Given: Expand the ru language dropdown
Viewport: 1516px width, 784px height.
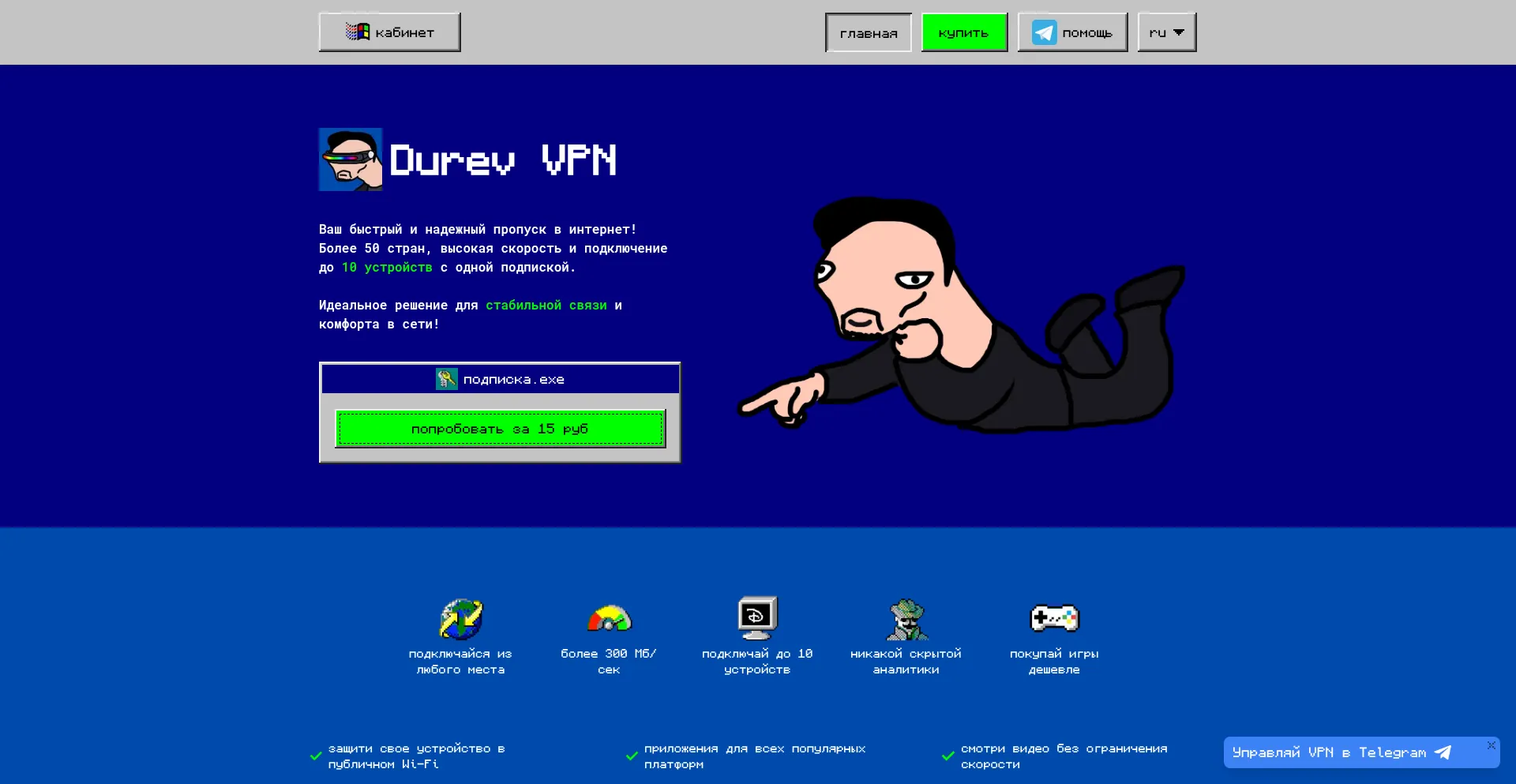Looking at the screenshot, I should point(1166,32).
